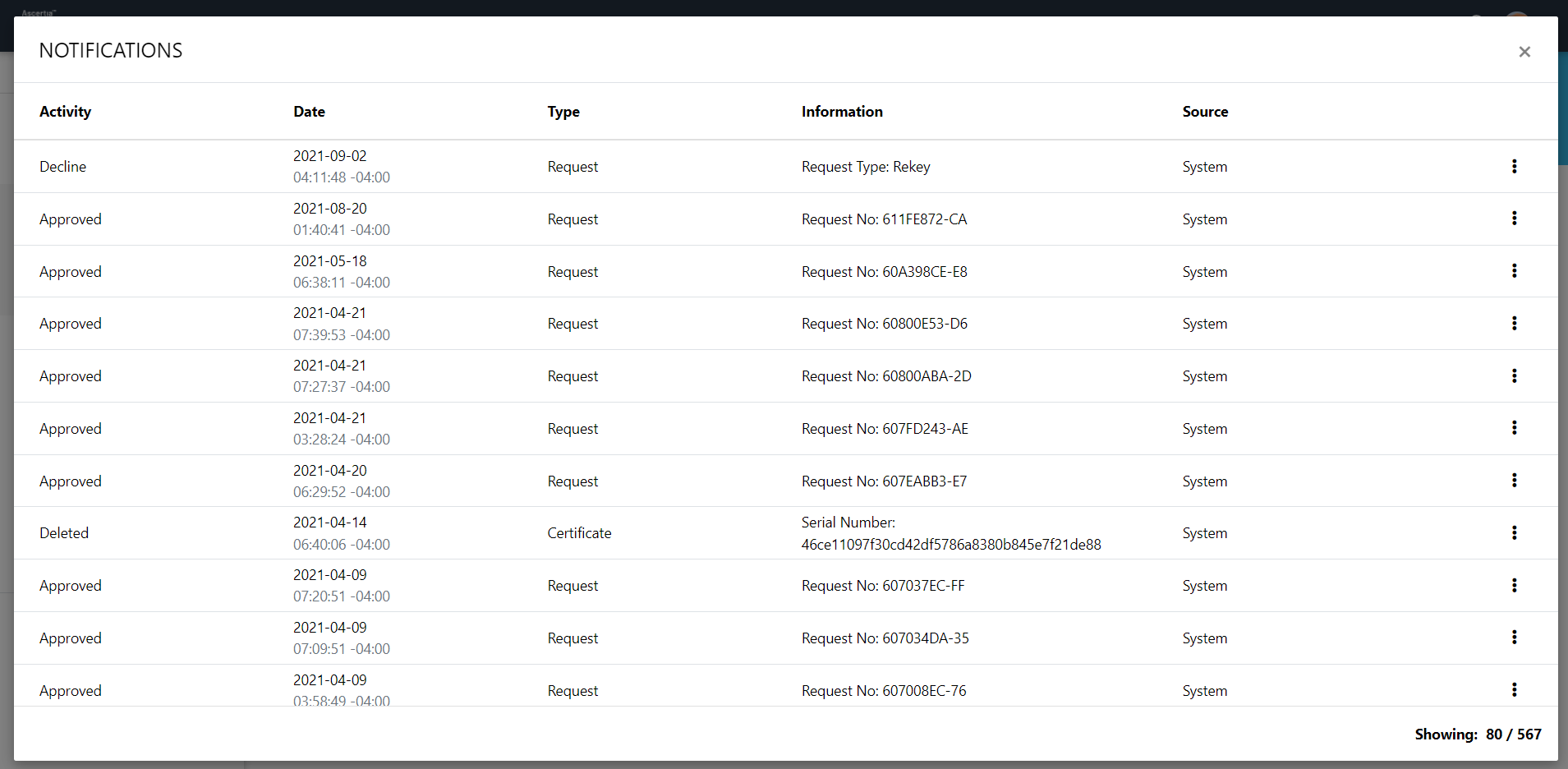Image resolution: width=1568 pixels, height=769 pixels.
Task: Click the Showing 80 / 567 counter
Action: (x=1477, y=734)
